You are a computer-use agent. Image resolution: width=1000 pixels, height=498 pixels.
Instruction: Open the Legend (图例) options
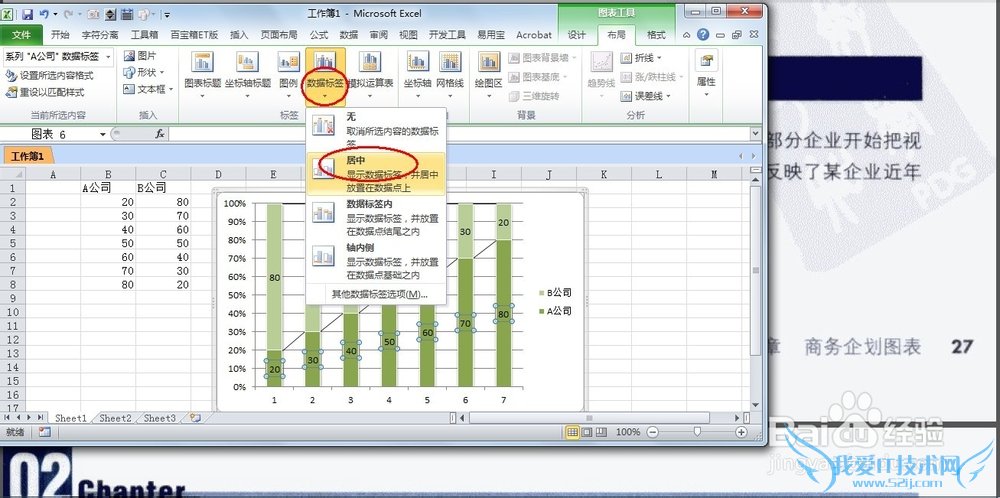point(289,69)
